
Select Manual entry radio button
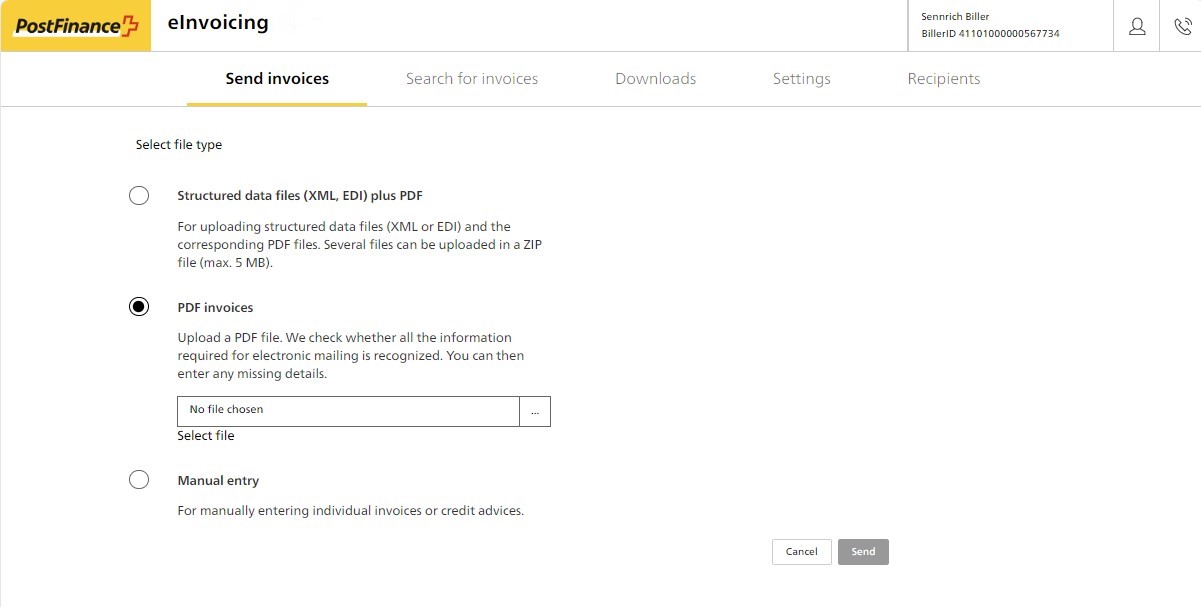(x=139, y=480)
